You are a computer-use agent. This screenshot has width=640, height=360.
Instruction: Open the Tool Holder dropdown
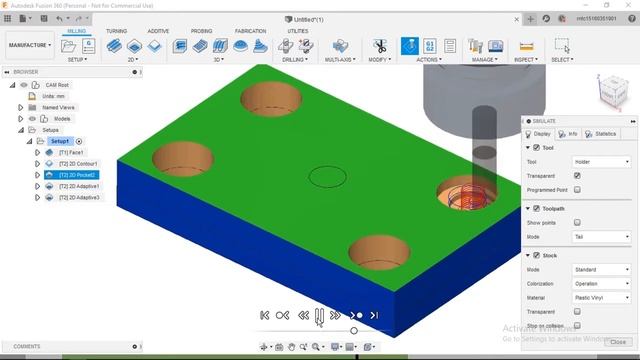pyautogui.click(x=601, y=162)
